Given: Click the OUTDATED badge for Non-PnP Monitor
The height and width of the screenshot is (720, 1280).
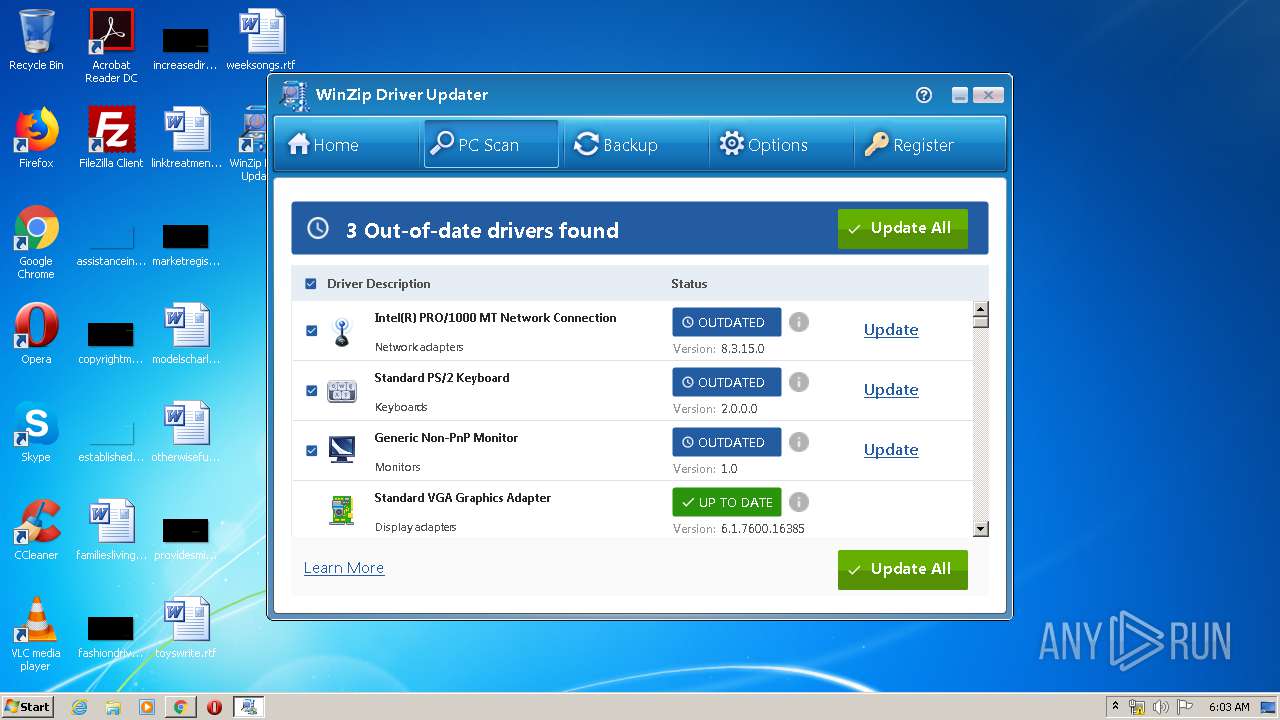Looking at the screenshot, I should tap(727, 442).
